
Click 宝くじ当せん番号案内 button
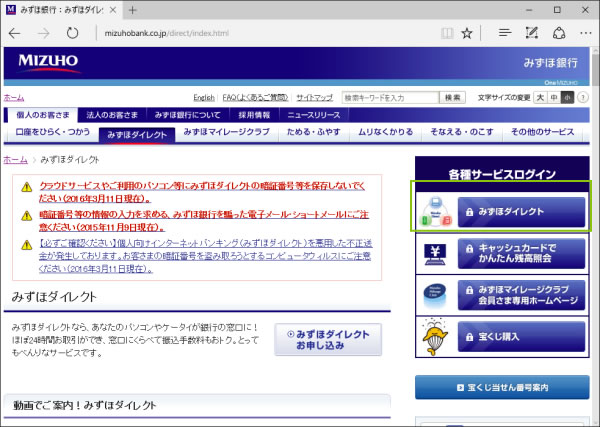click(502, 387)
